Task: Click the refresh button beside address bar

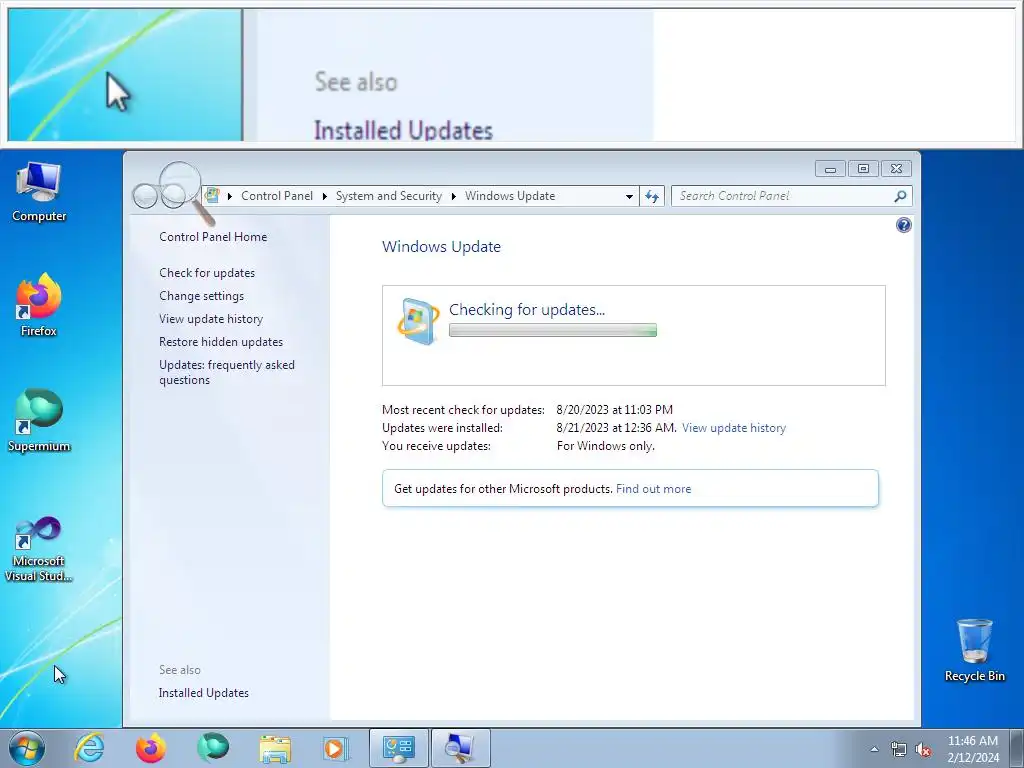Action: (652, 196)
